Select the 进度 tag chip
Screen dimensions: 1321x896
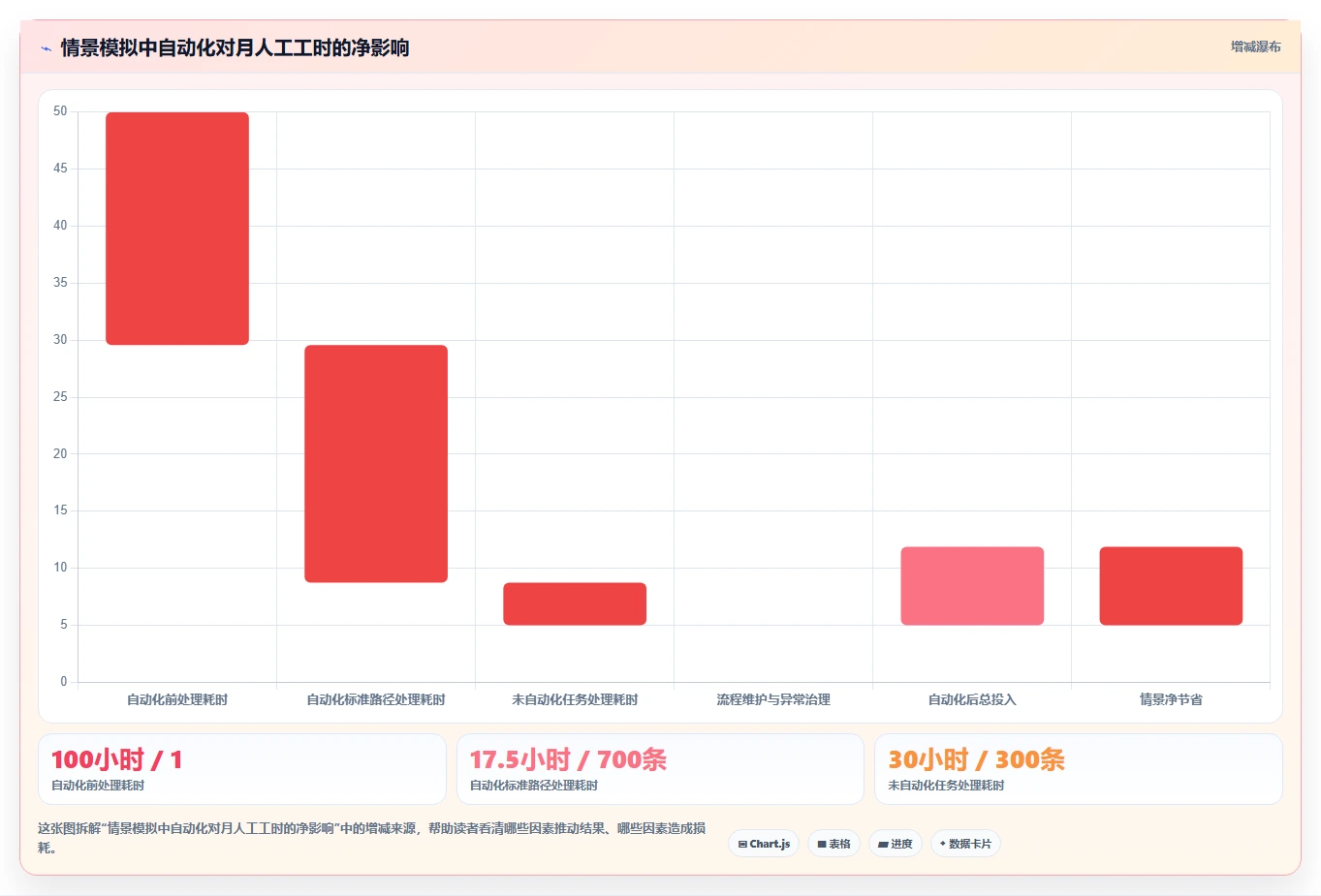[x=896, y=844]
